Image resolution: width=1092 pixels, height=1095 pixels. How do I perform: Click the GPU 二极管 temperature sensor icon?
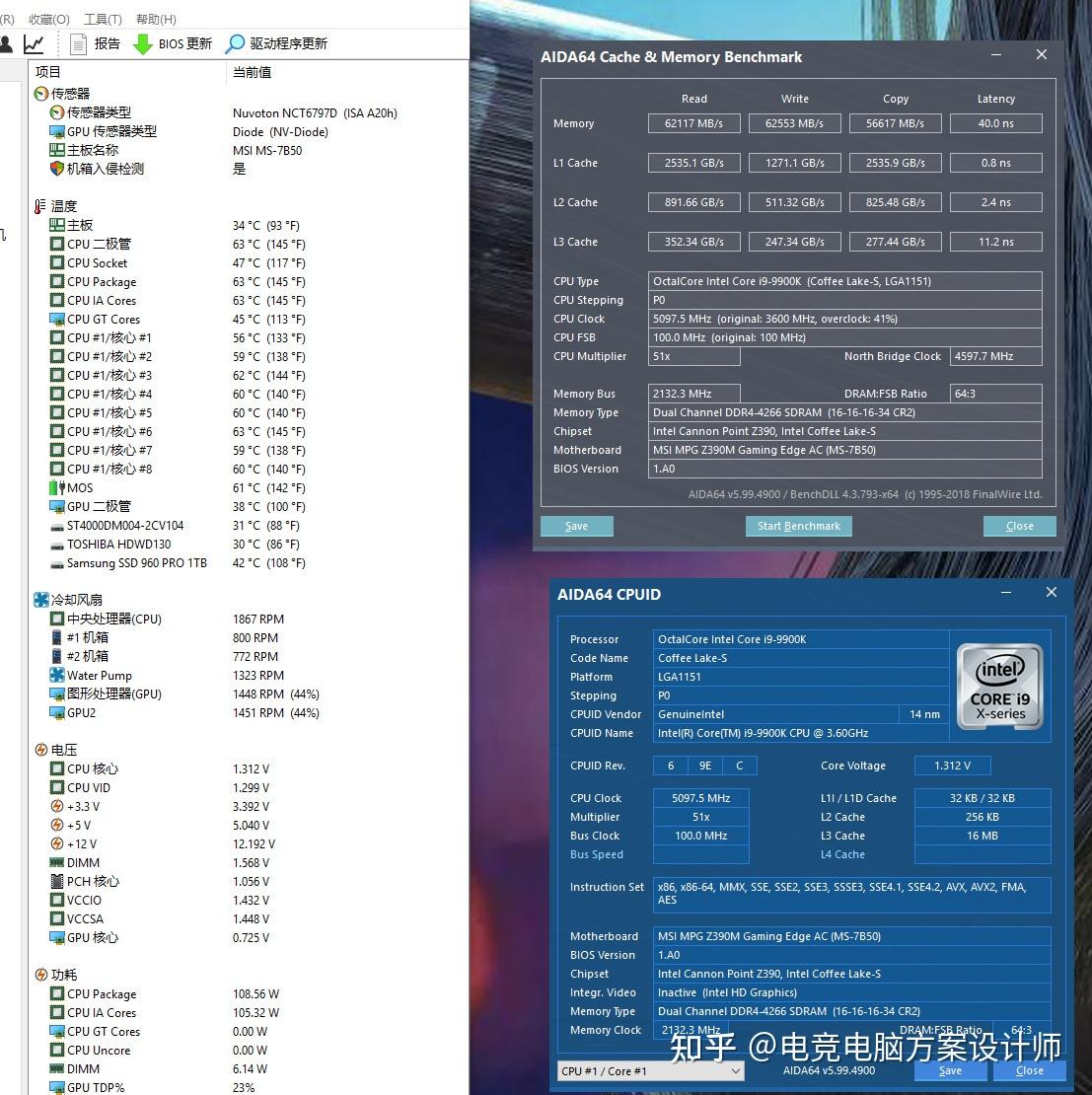pyautogui.click(x=56, y=506)
